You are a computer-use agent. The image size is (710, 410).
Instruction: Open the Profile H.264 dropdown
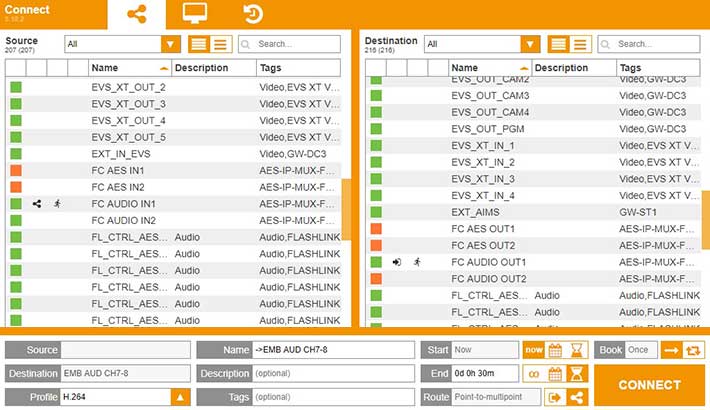point(181,397)
